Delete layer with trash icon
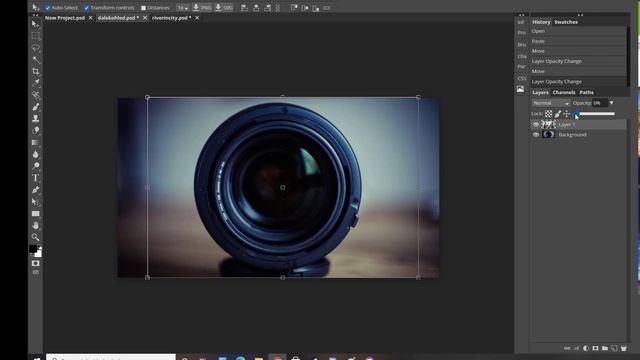 click(x=624, y=348)
